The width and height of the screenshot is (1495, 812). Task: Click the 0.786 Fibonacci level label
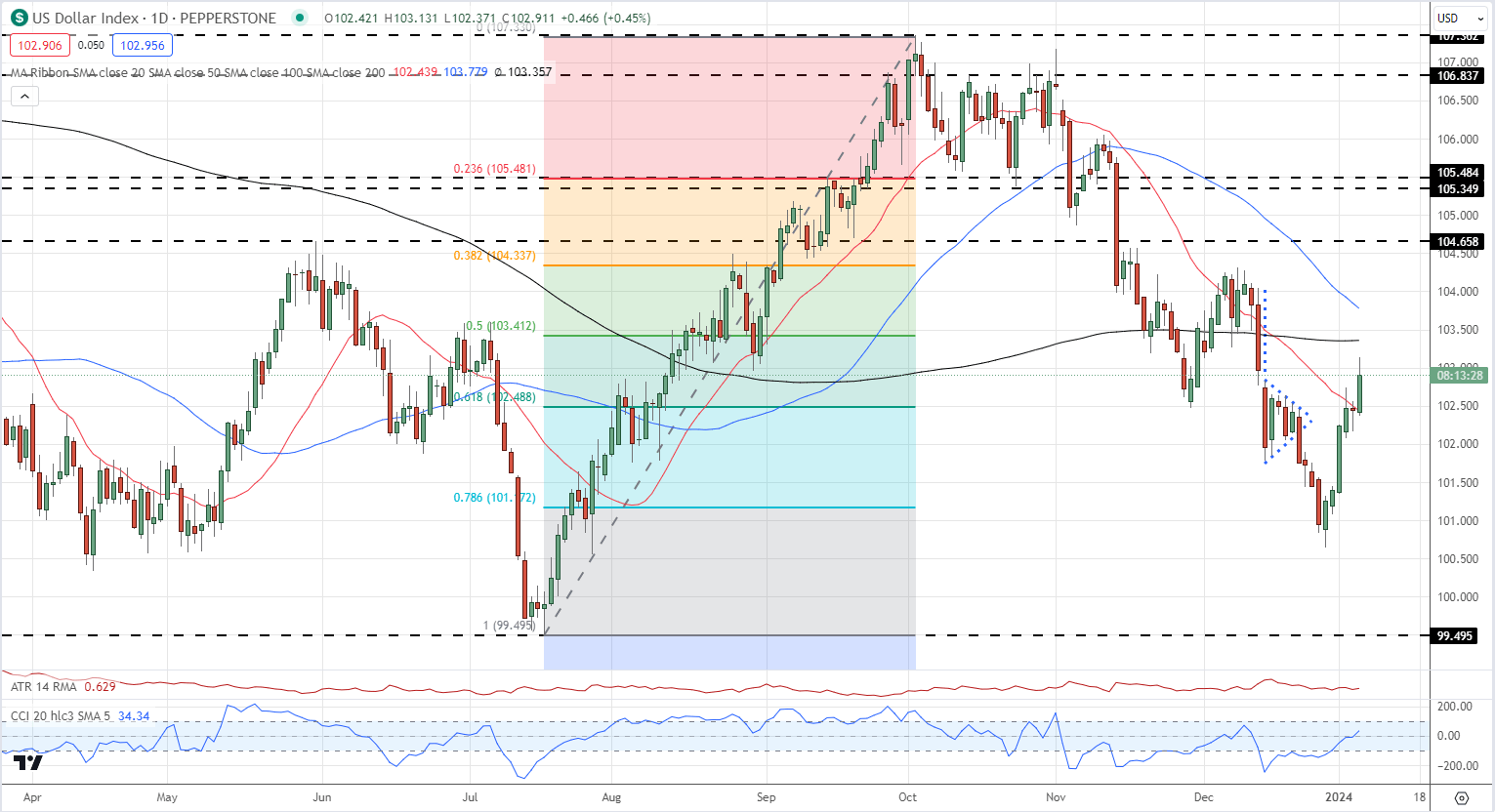click(x=494, y=498)
